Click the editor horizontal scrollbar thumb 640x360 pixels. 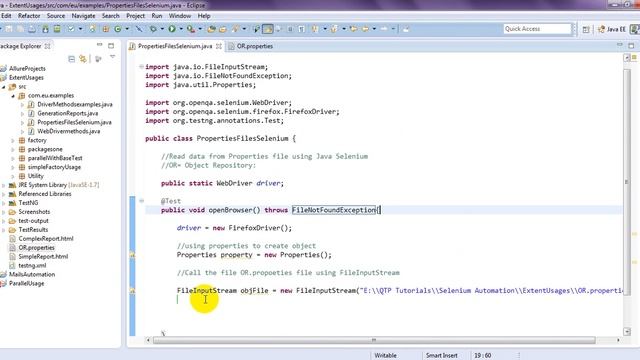[x=374, y=340]
